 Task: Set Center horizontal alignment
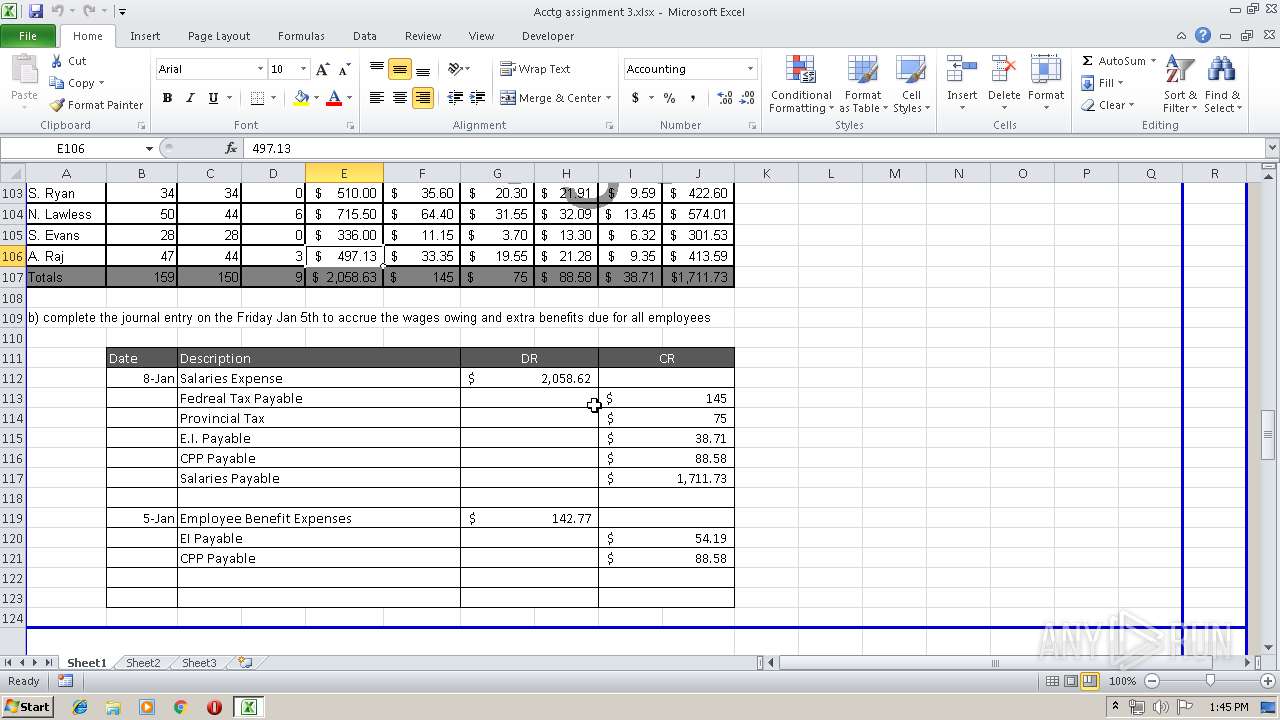tap(400, 98)
